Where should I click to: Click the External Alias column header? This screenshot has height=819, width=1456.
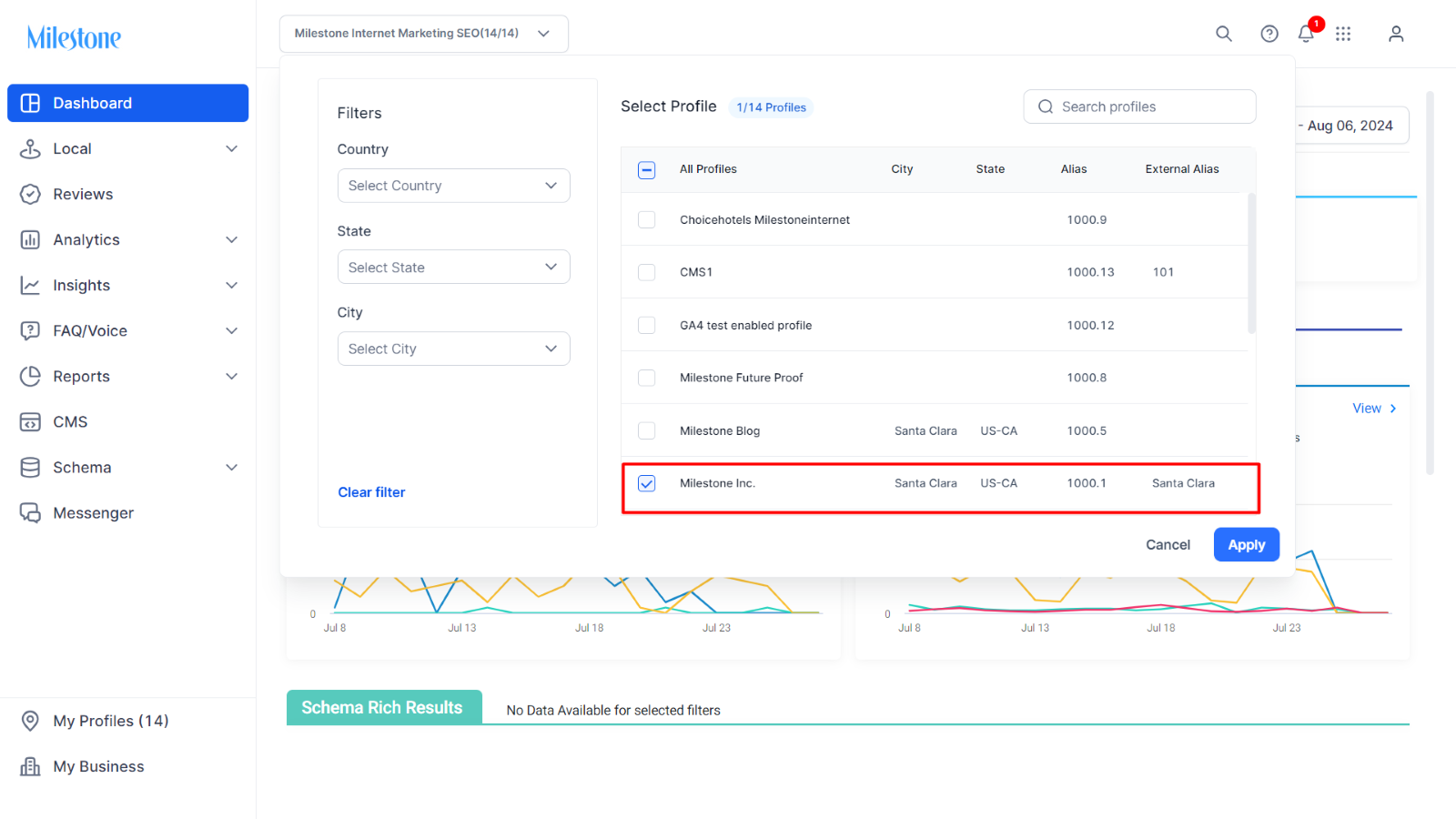(1182, 169)
